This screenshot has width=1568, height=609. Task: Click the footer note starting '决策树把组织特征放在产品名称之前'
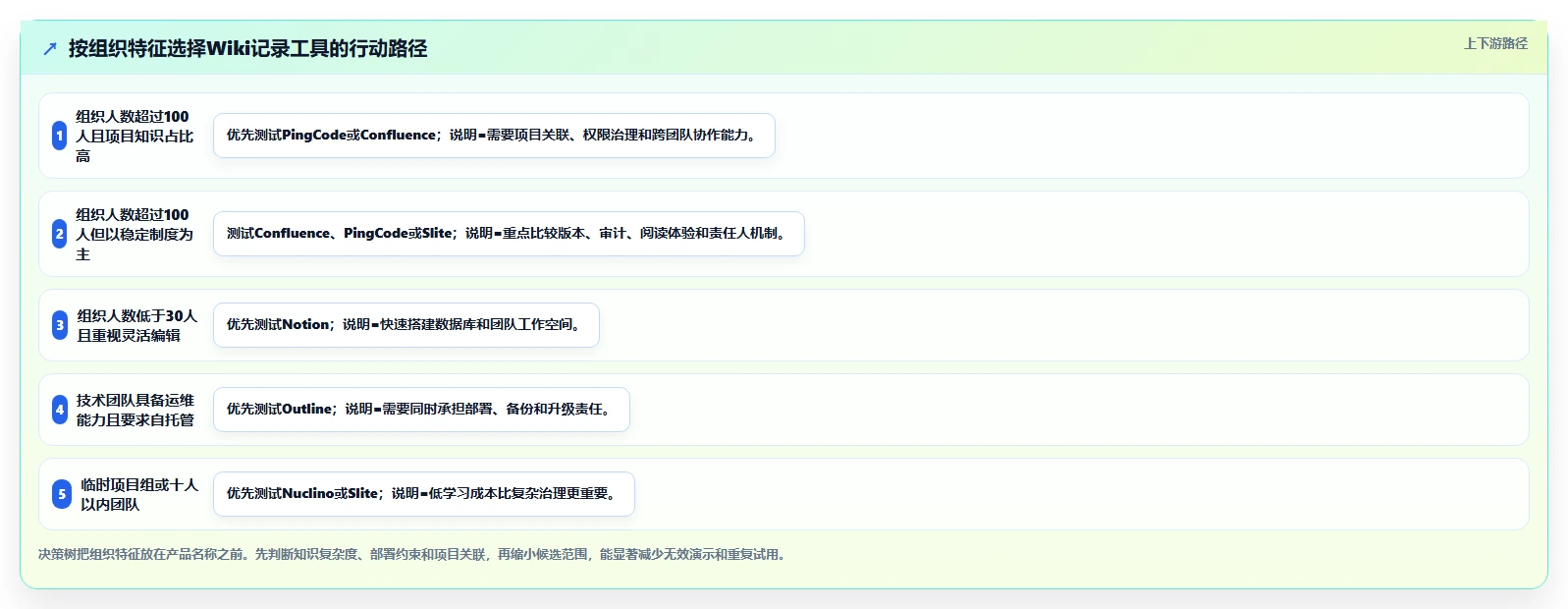[412, 554]
